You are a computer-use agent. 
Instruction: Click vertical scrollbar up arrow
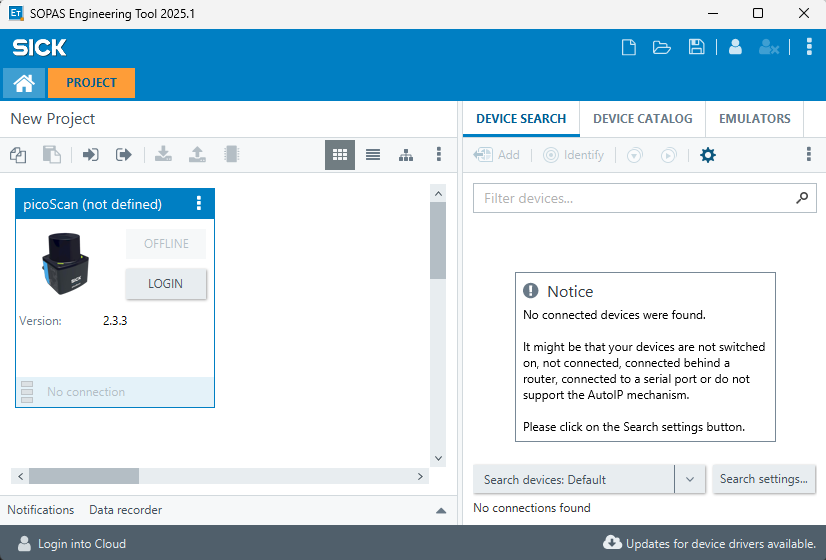point(438,194)
